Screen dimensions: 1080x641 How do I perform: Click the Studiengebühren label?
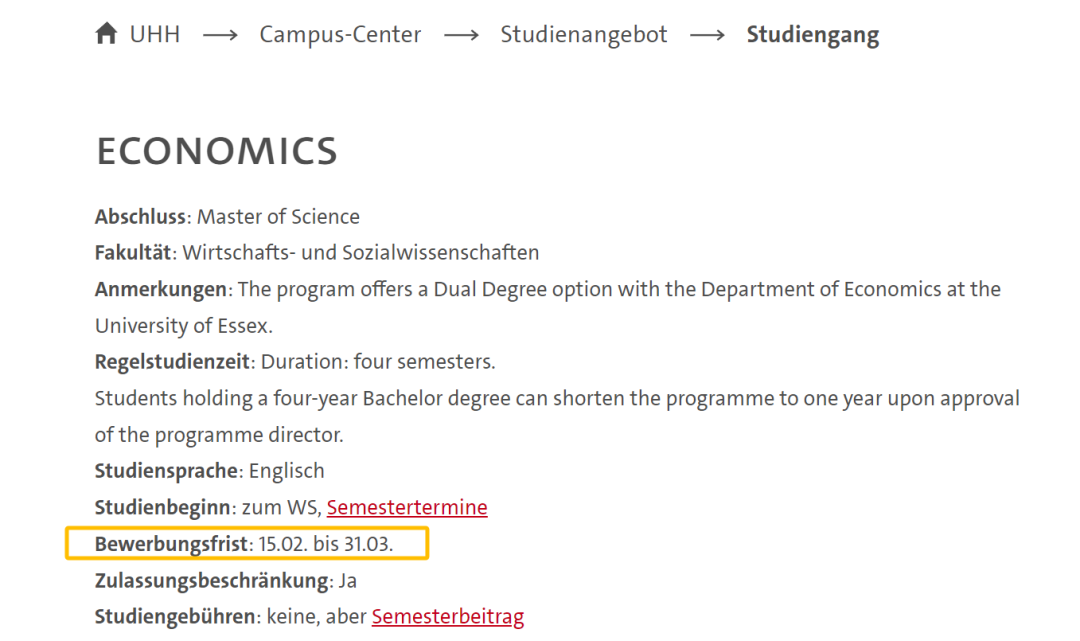(x=176, y=616)
